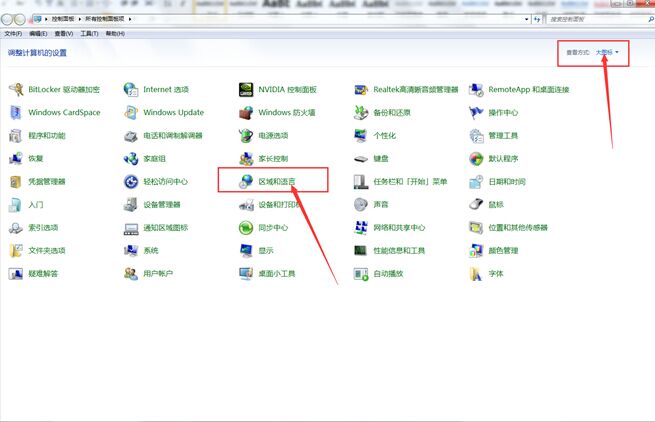Expand the 大图标 view-by dropdown

coord(607,52)
